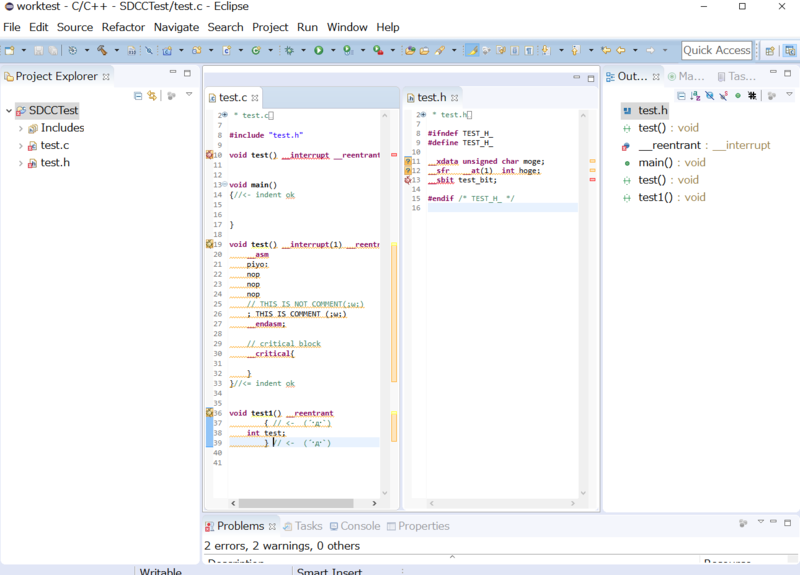Select __reentrant entry in Outline
This screenshot has width=800, height=575.
pos(696,145)
